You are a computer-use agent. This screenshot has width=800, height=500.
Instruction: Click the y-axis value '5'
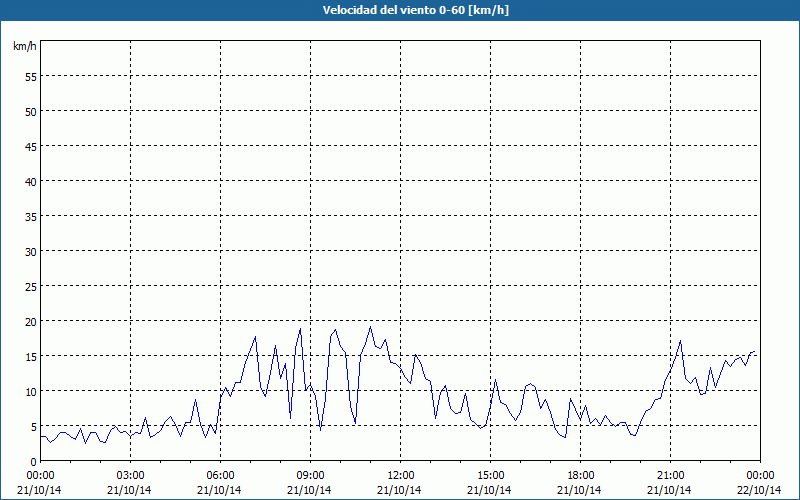(34, 427)
